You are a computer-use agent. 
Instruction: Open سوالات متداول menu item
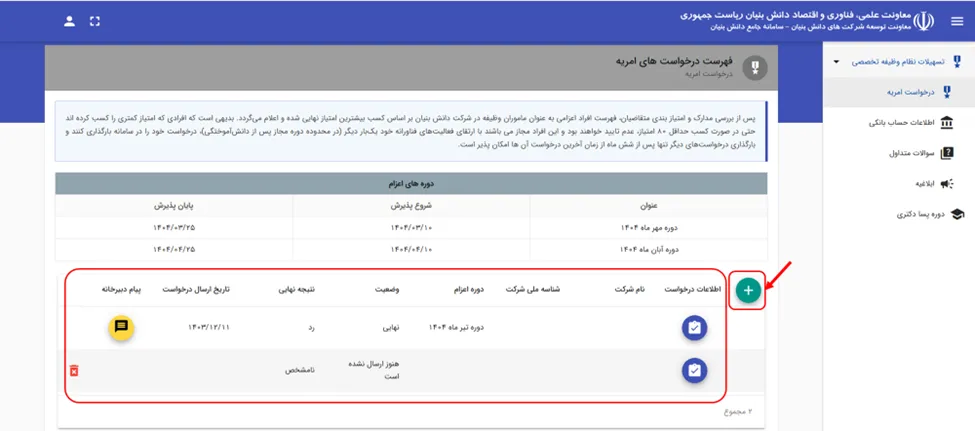click(898, 153)
